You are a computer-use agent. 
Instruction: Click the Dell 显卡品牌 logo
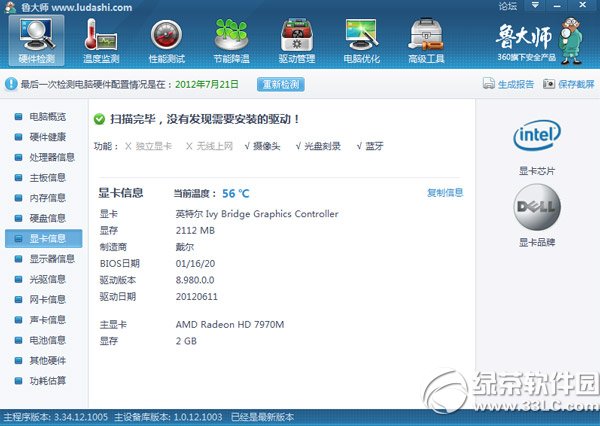point(537,207)
